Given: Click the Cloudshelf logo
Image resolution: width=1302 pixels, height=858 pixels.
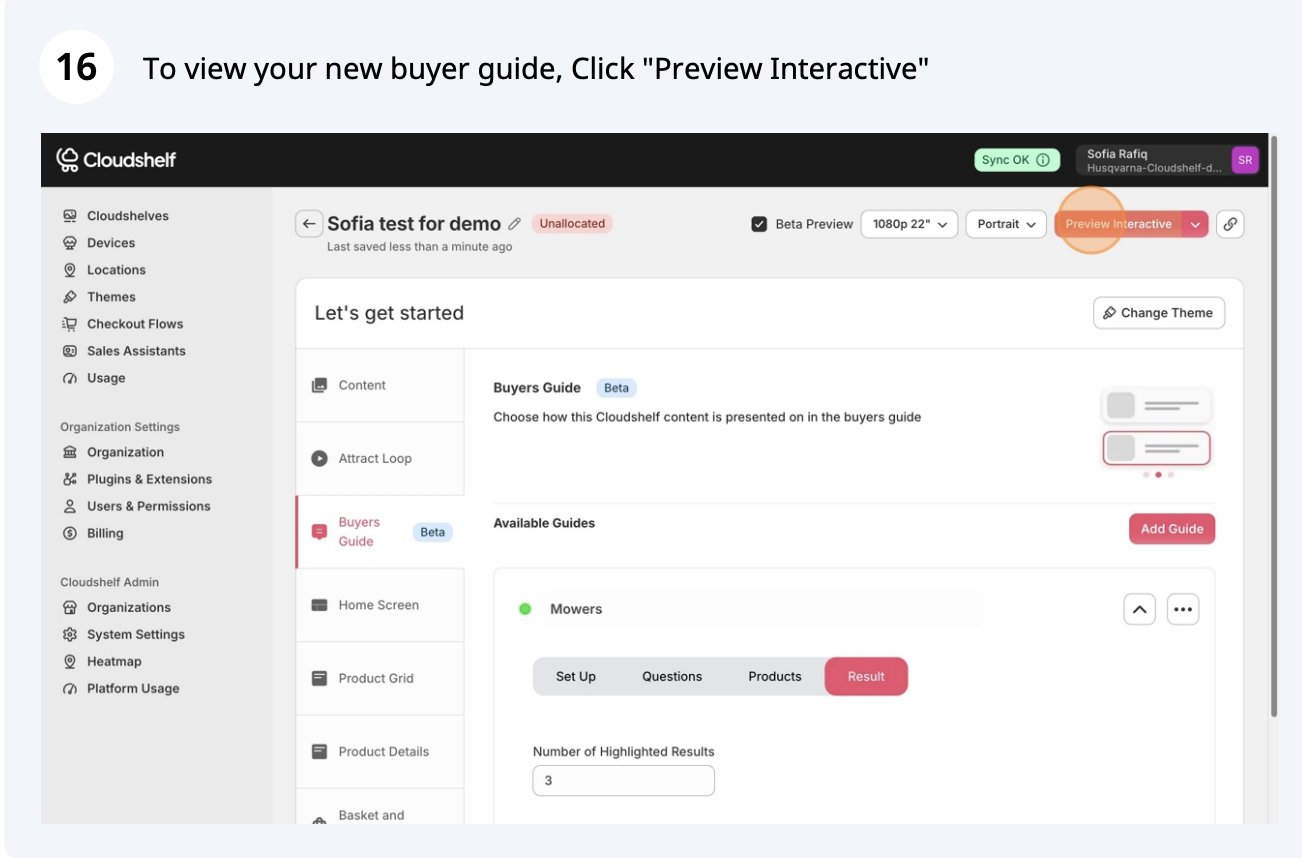Looking at the screenshot, I should 116,160.
